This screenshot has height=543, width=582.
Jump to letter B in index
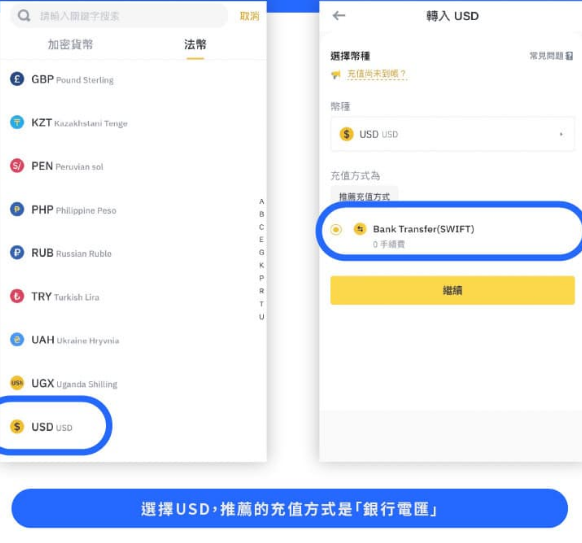[262, 214]
